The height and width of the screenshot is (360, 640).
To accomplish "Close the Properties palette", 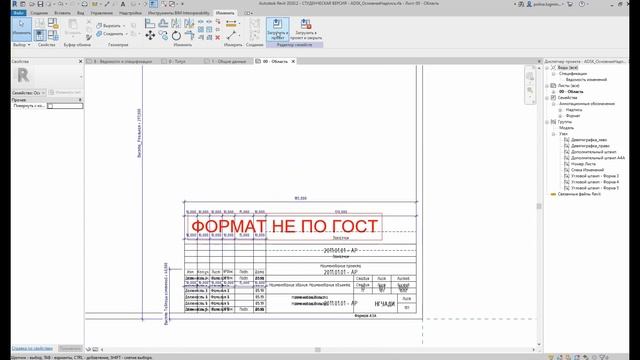I will coord(80,61).
